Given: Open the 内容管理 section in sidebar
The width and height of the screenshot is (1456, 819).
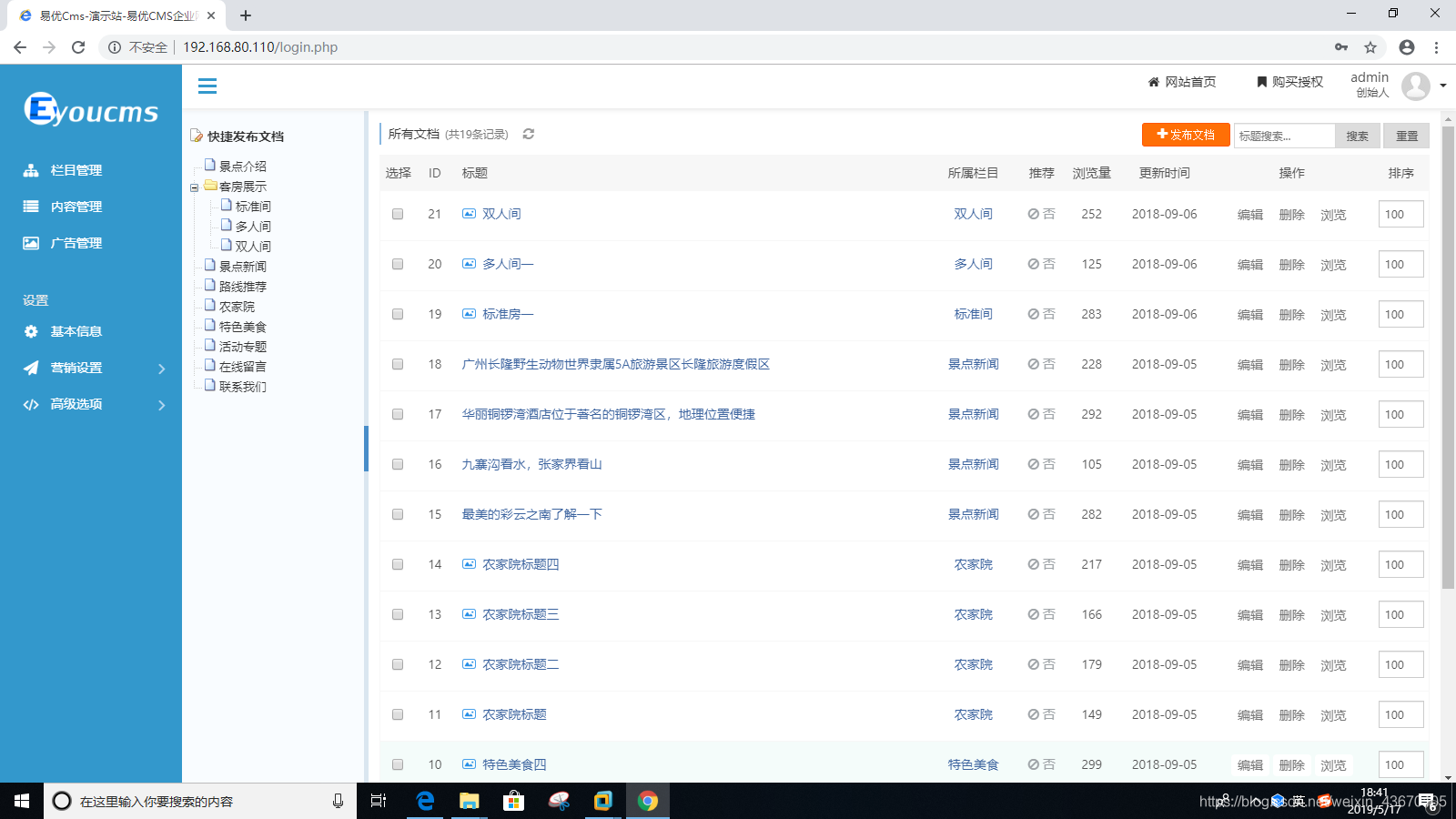Looking at the screenshot, I should [x=75, y=206].
